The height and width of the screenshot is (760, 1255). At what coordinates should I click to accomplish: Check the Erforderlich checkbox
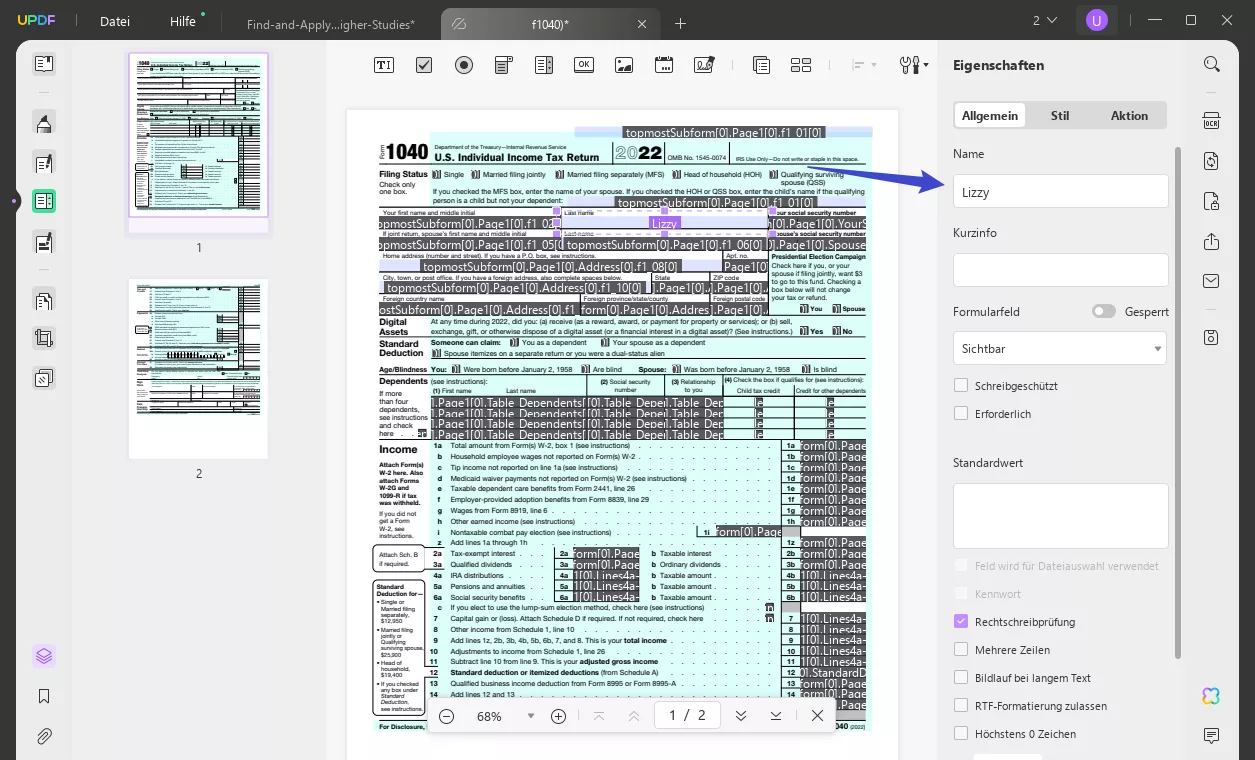(961, 413)
